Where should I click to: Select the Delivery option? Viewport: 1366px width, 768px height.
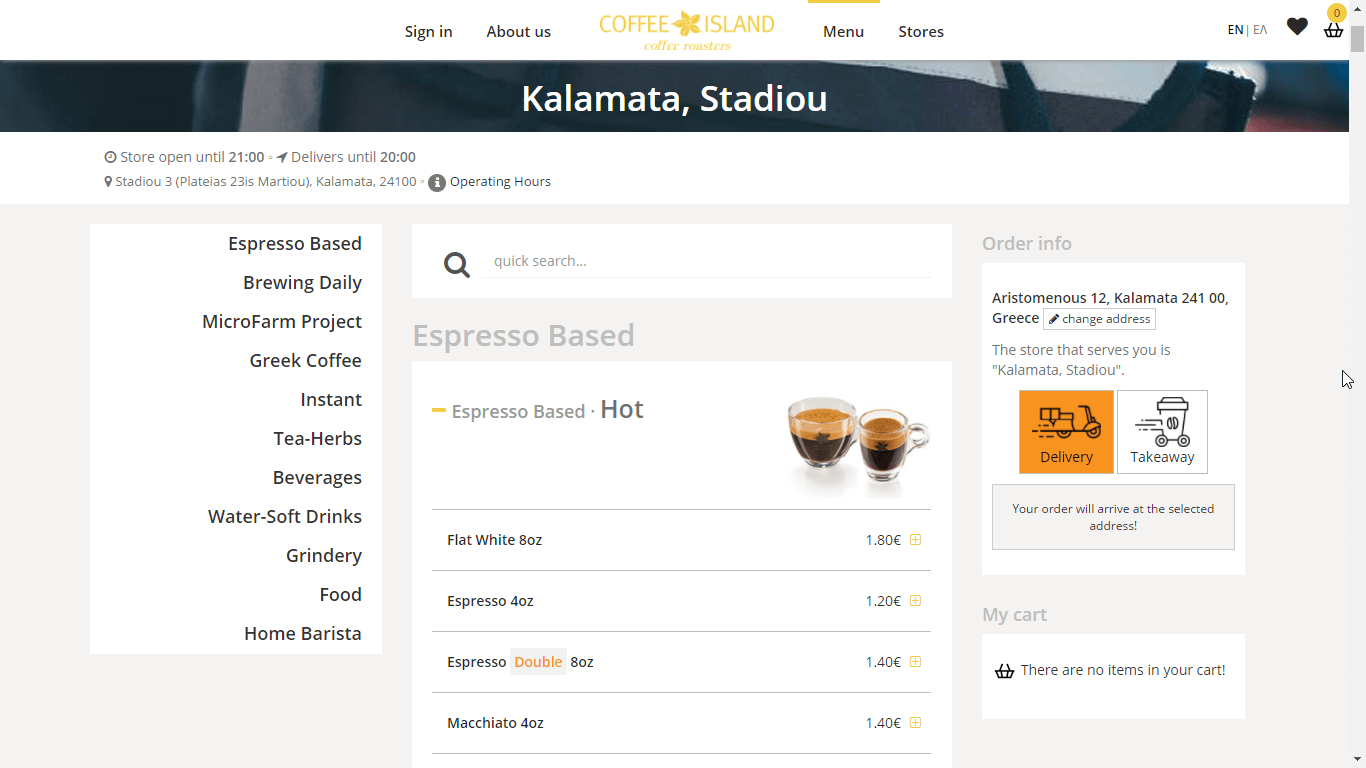pyautogui.click(x=1066, y=432)
